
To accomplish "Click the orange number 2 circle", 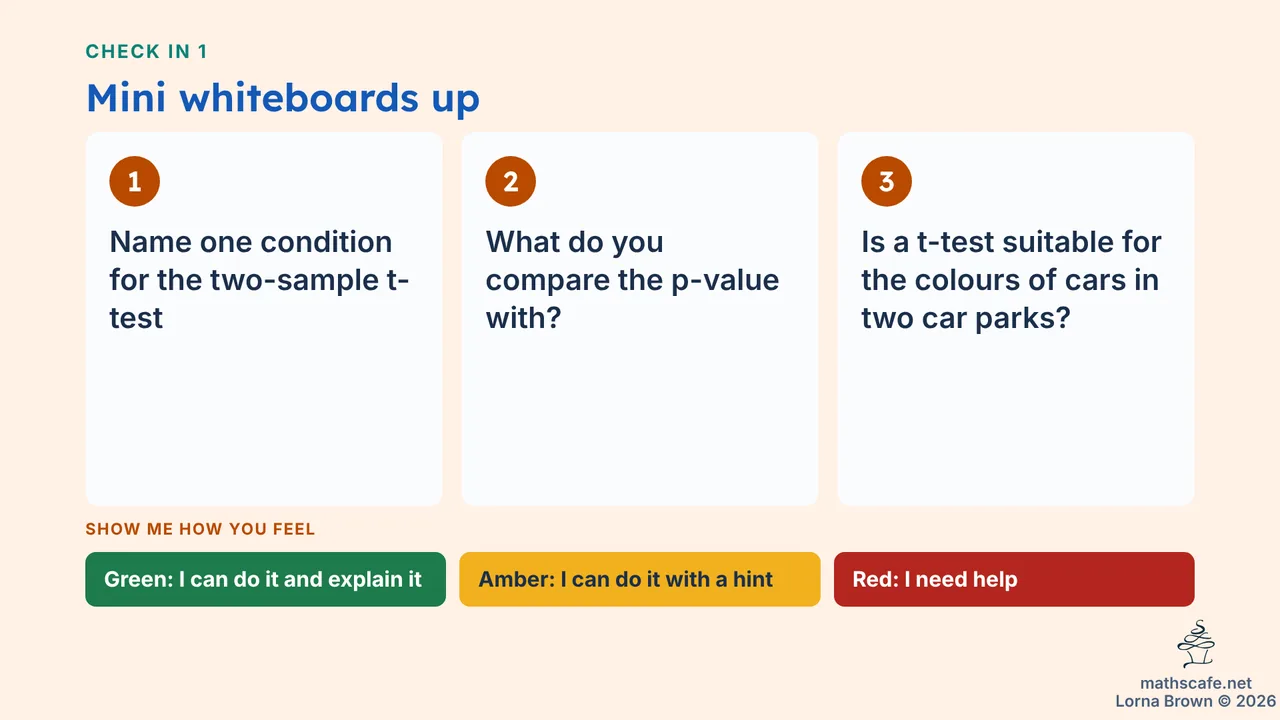I will pyautogui.click(x=511, y=181).
